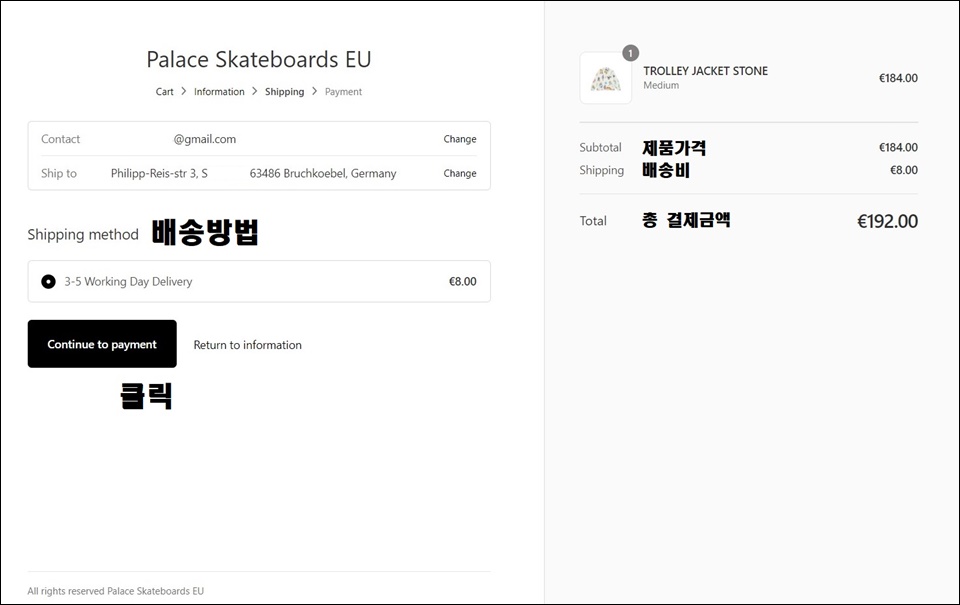Change the Ship to address

460,173
